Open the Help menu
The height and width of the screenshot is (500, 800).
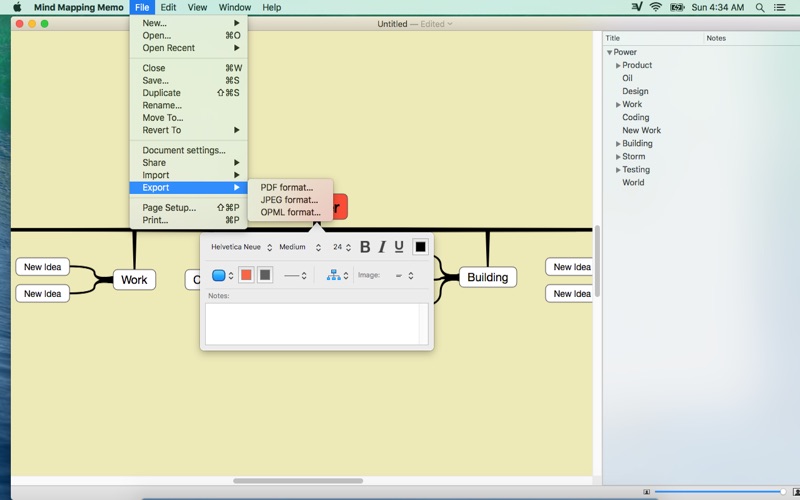(x=271, y=7)
